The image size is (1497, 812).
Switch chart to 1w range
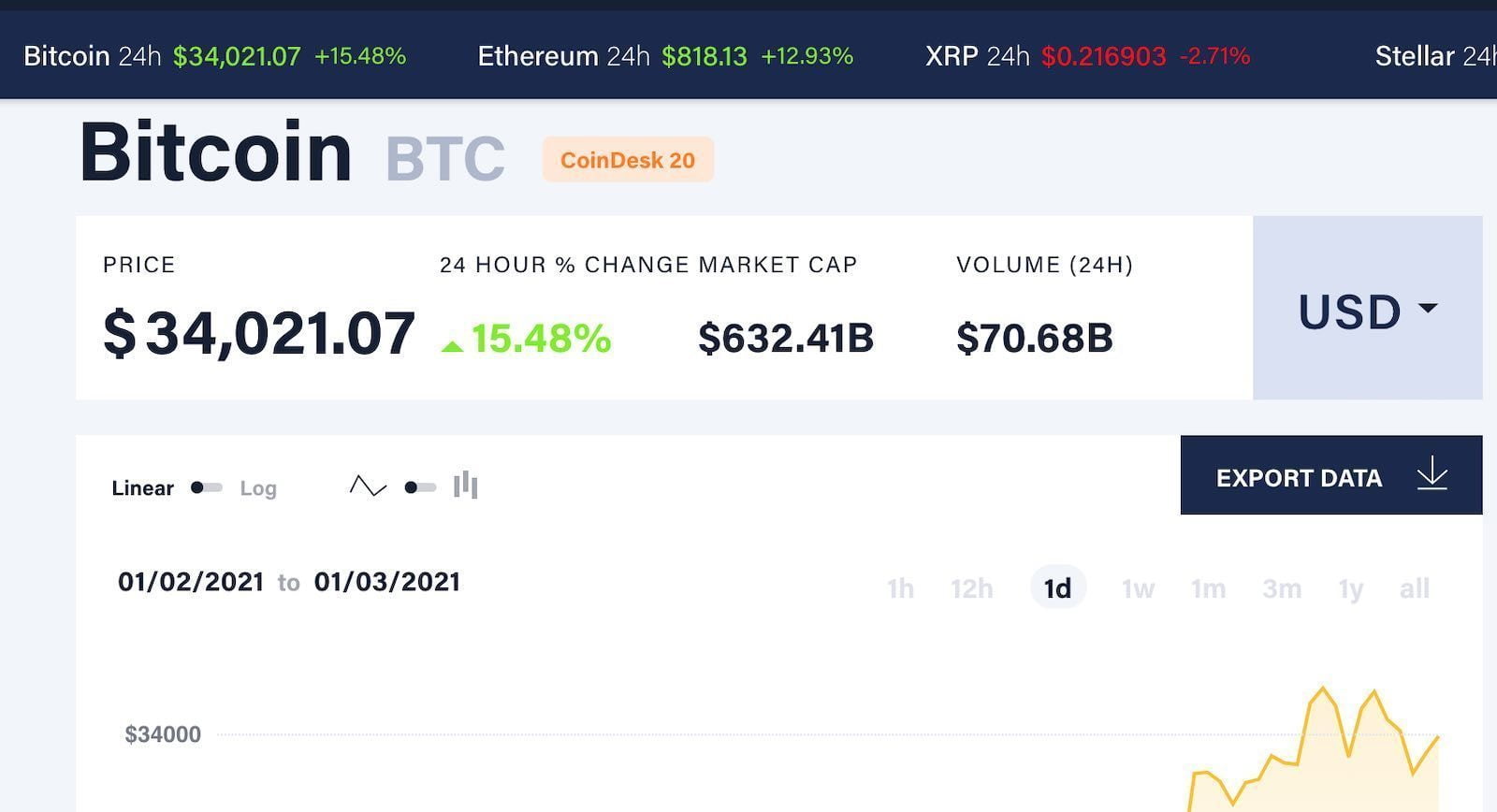1138,588
